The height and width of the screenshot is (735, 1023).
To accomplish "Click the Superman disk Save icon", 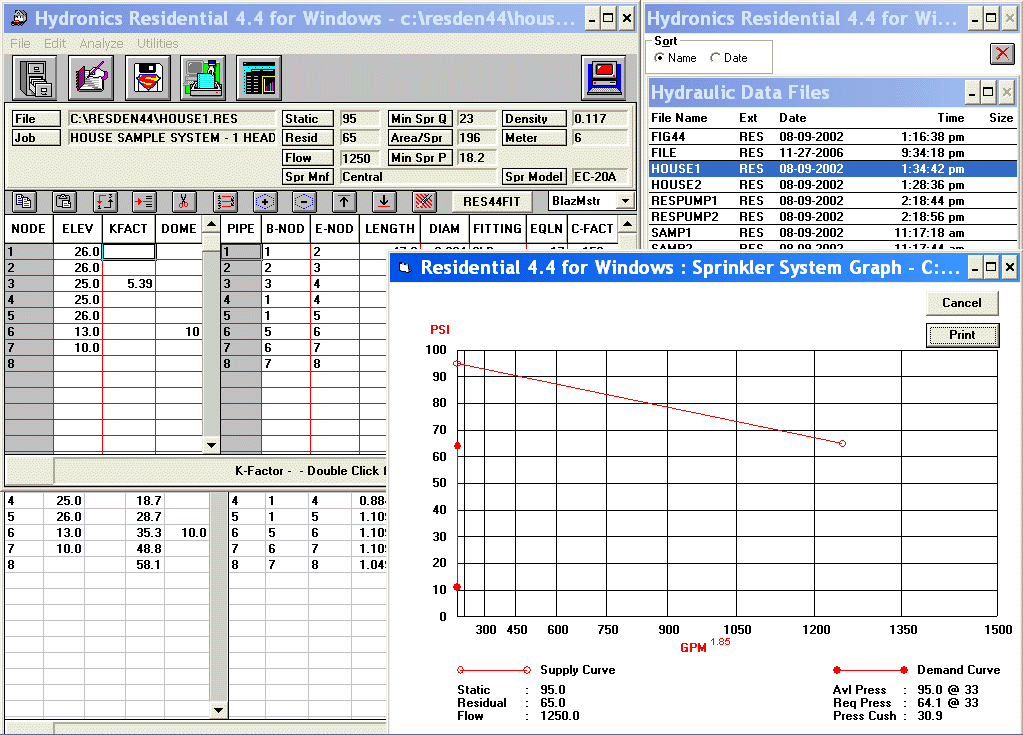I will [x=147, y=78].
